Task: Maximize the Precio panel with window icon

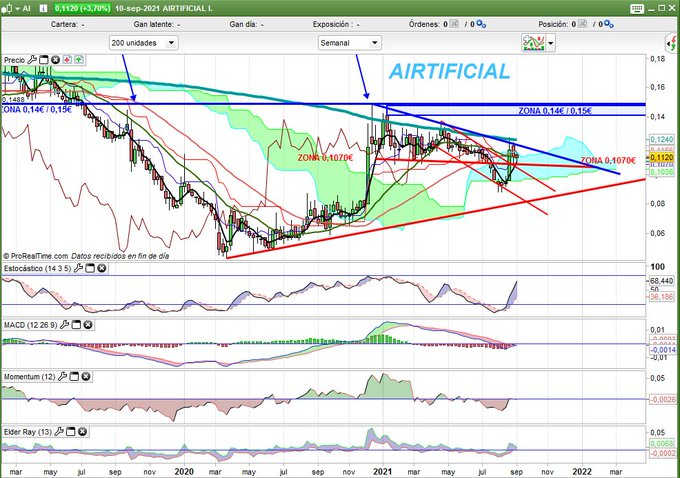Action: (44, 60)
